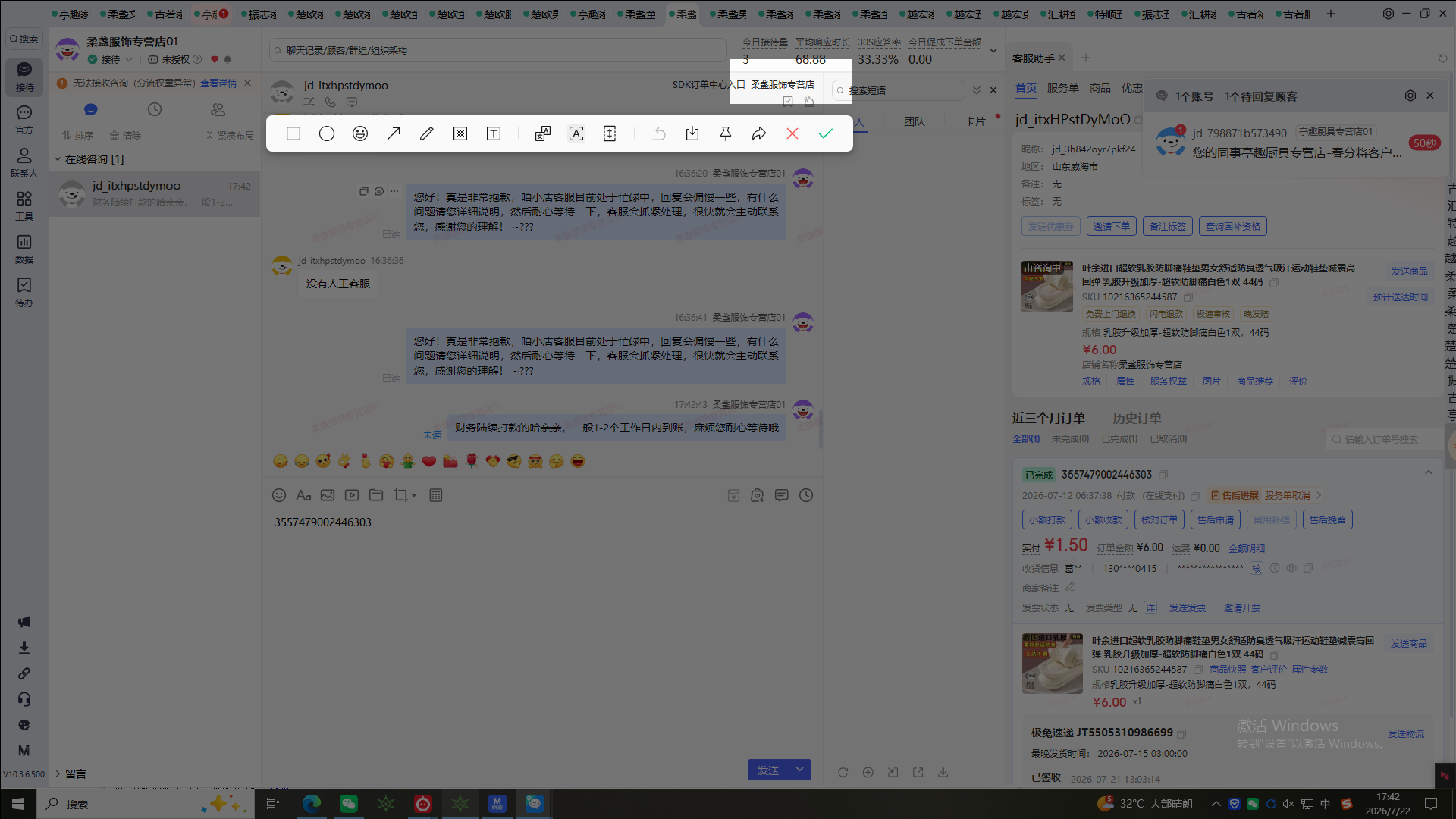The image size is (1456, 819).
Task: Open the 工具 sidebar section
Action: pos(24,206)
